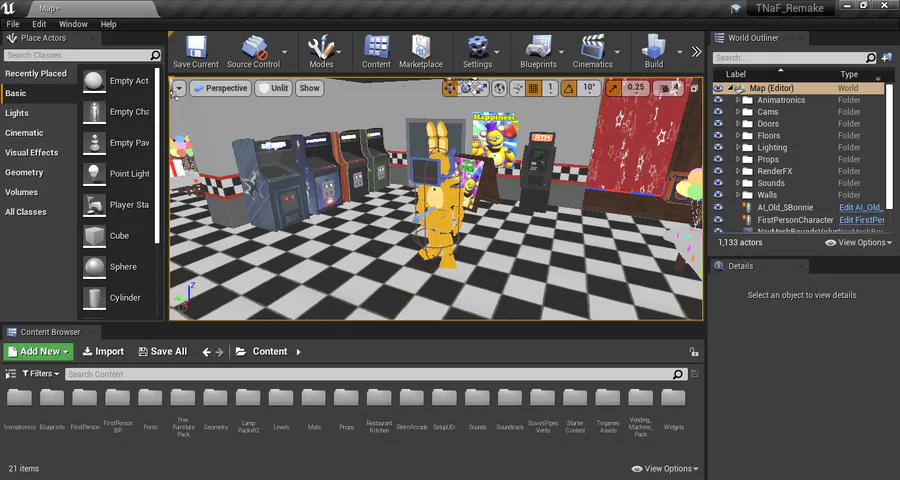Open the Edit menu

click(39, 24)
